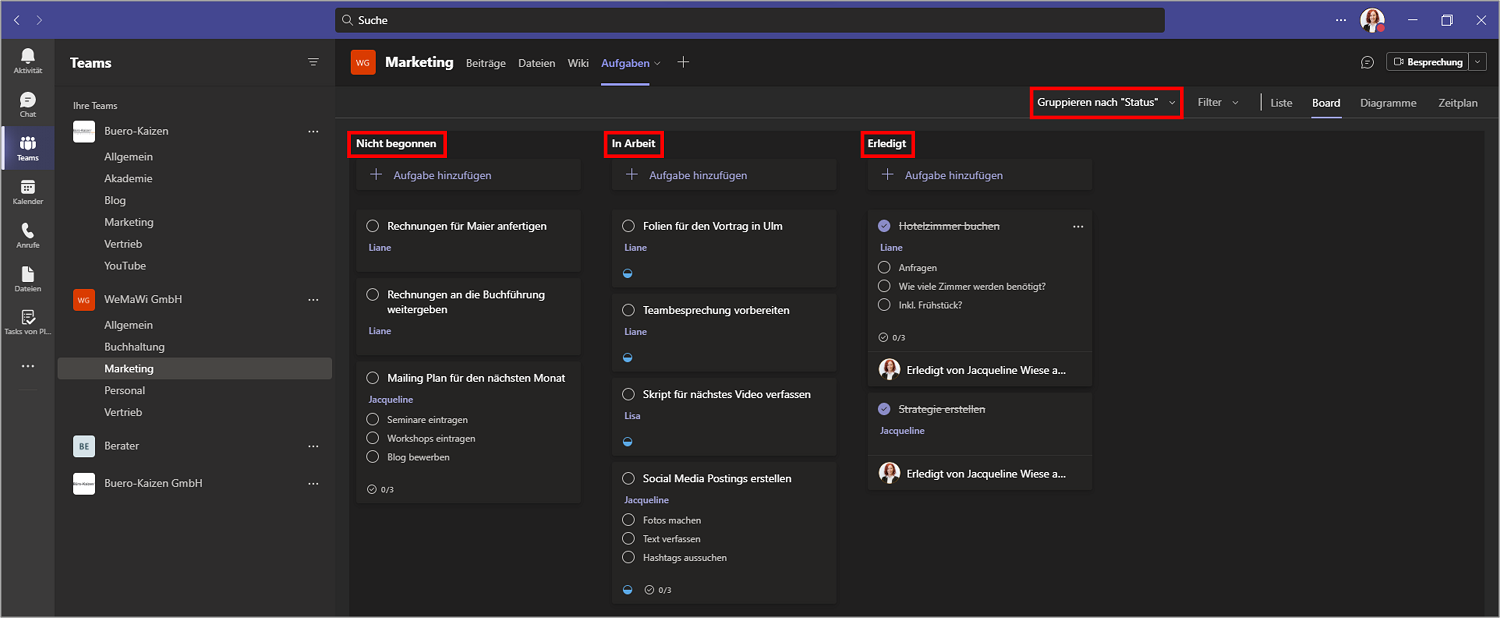Switch to the Diagramme view
The height and width of the screenshot is (618, 1500).
[x=1388, y=103]
